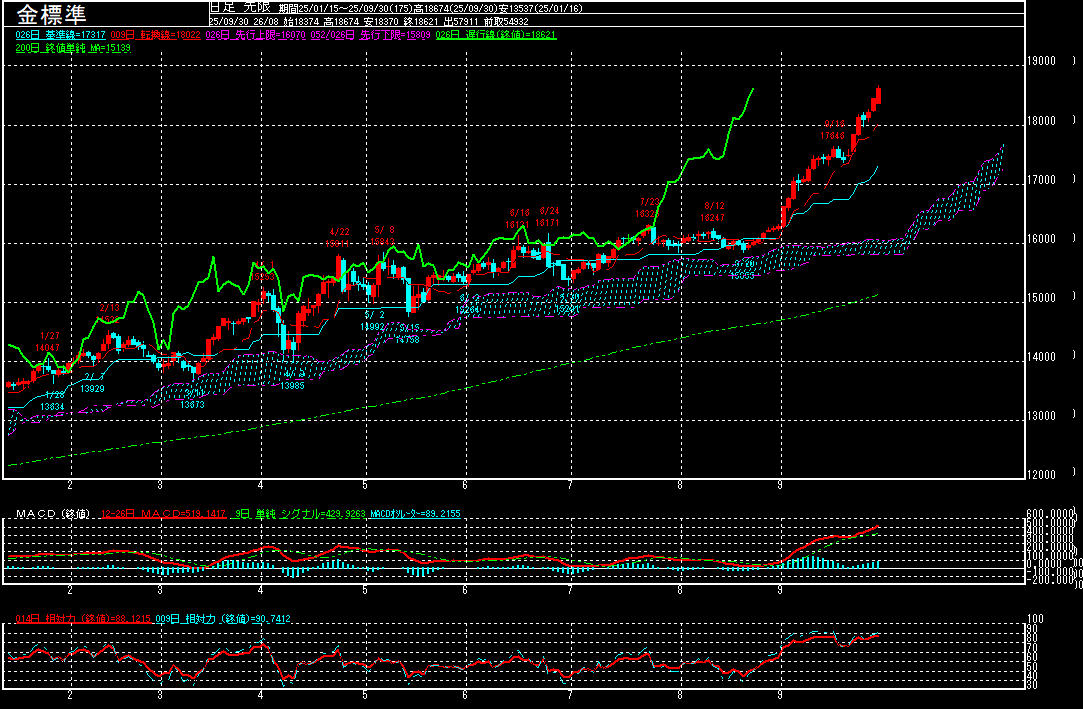Click the MACD panel title
The width and height of the screenshot is (1083, 709).
(50, 514)
